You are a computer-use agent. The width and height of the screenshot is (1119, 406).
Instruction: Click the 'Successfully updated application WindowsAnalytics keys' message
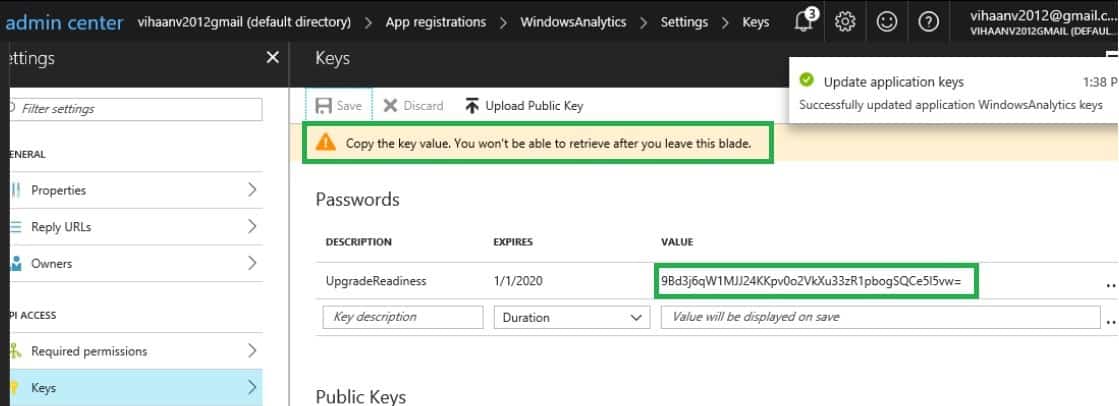coord(951,105)
